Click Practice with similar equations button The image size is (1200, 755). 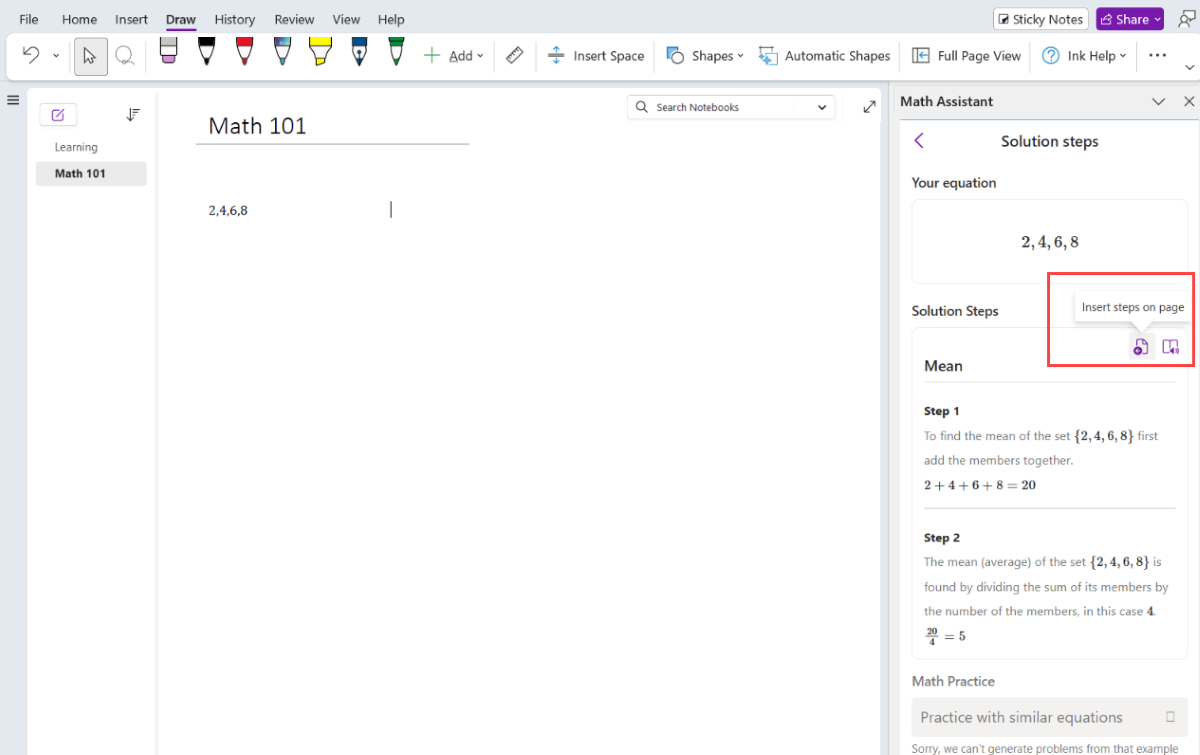(1049, 717)
